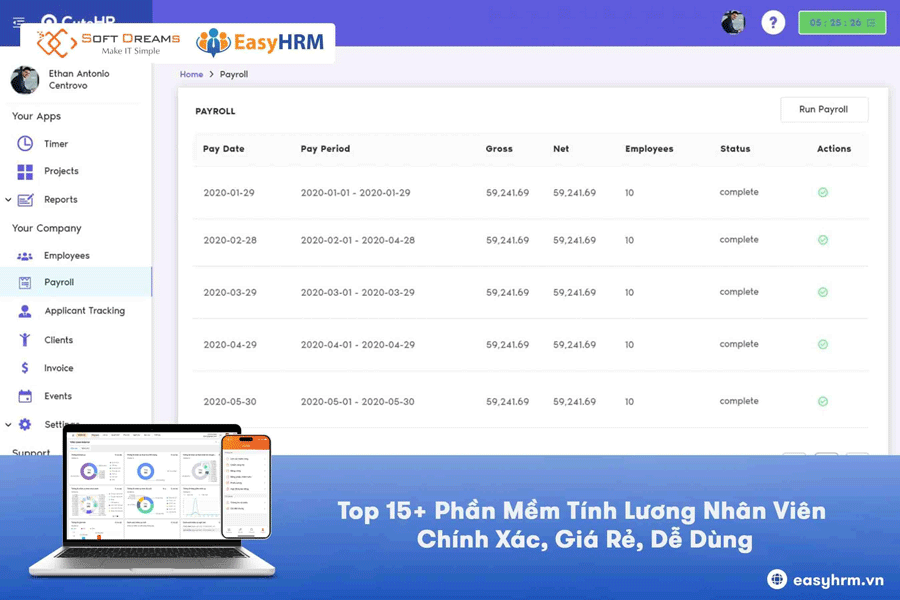Image resolution: width=900 pixels, height=600 pixels.
Task: Open the Projects grid icon
Action: click(23, 171)
